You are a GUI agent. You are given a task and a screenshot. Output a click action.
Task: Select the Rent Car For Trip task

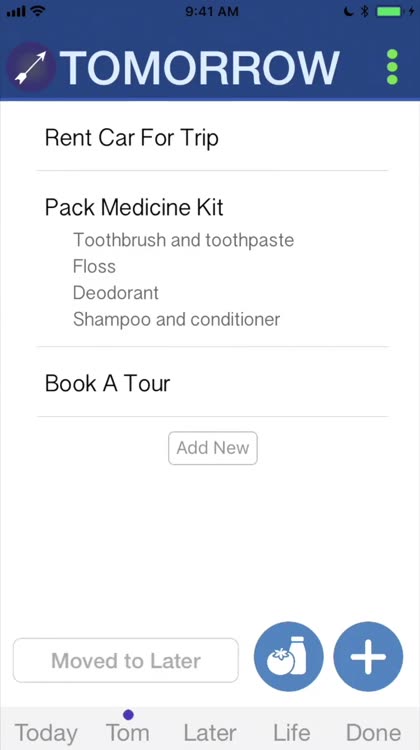[x=212, y=138]
